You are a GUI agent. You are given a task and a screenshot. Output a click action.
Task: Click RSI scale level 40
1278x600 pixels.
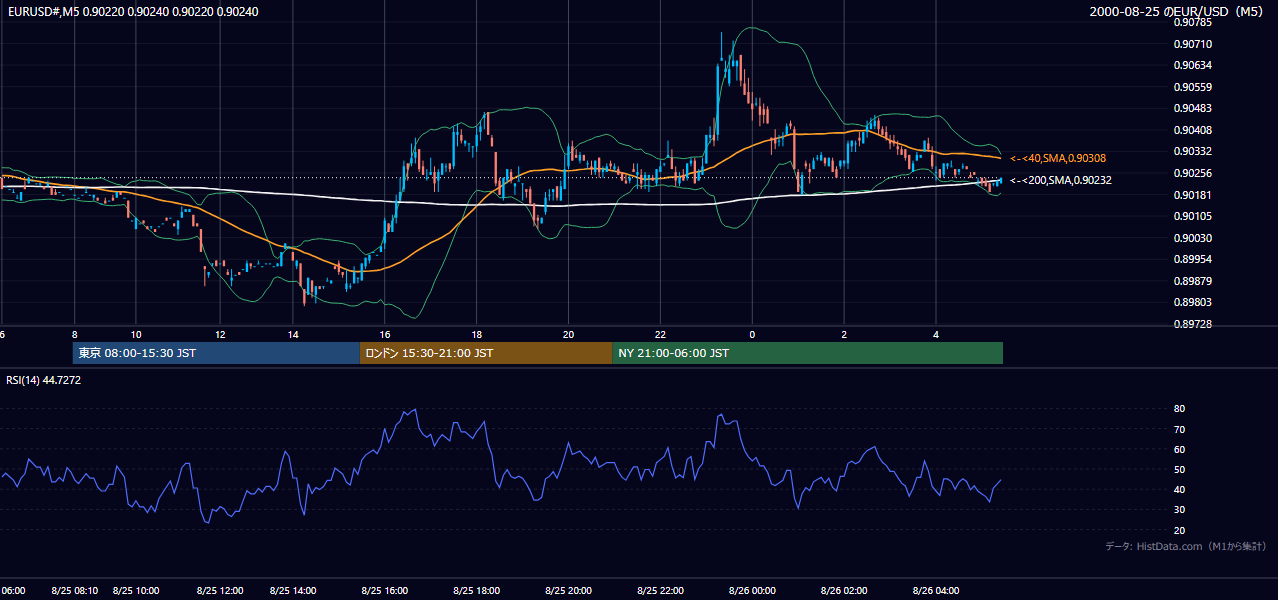(1179, 489)
